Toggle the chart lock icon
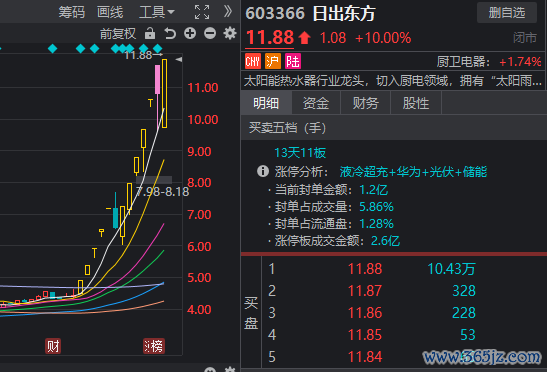Viewport: 547px width, 372px height. click(x=150, y=34)
